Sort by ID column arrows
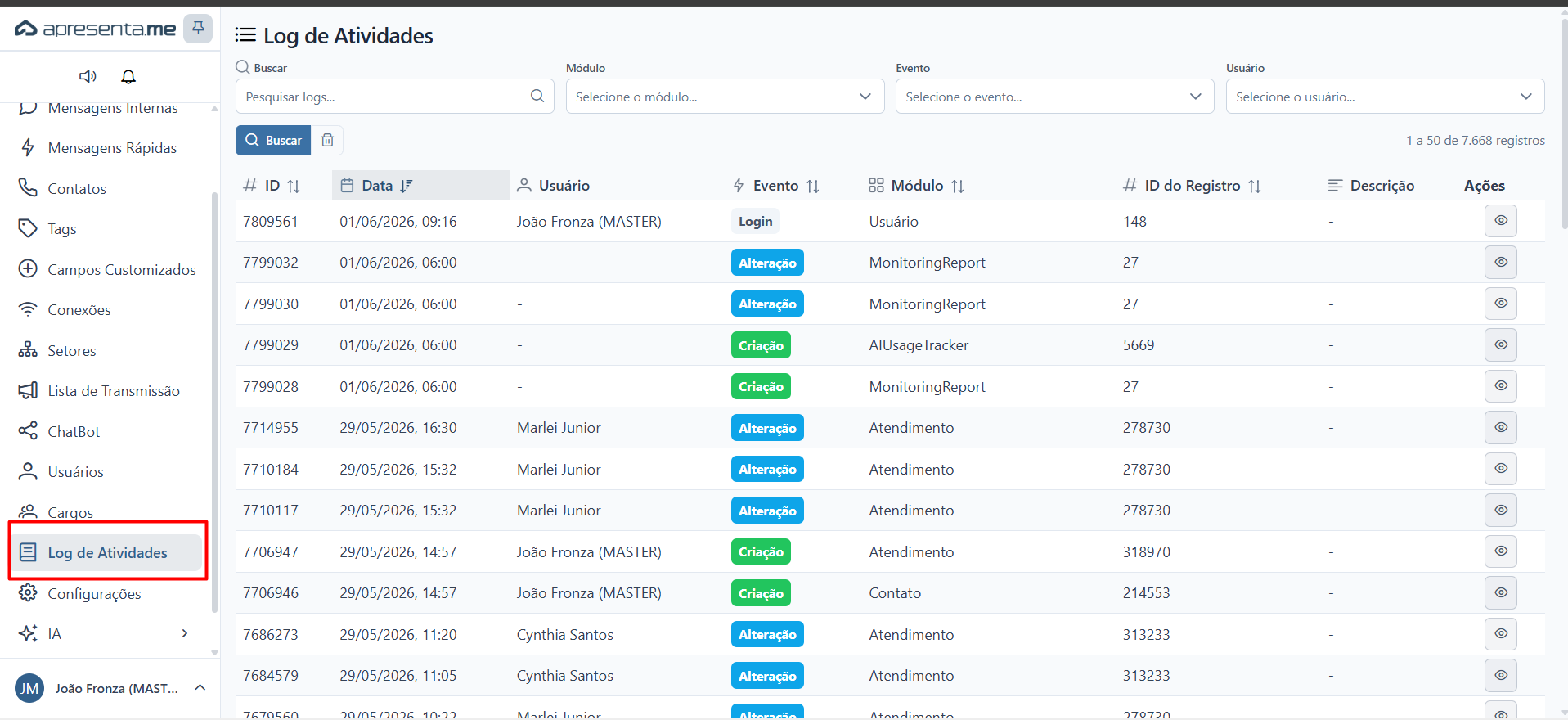Image resolution: width=1568 pixels, height=720 pixels. [294, 186]
